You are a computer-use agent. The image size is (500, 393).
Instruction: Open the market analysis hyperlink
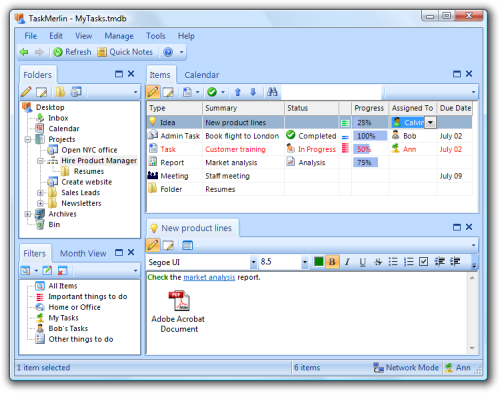point(209,277)
